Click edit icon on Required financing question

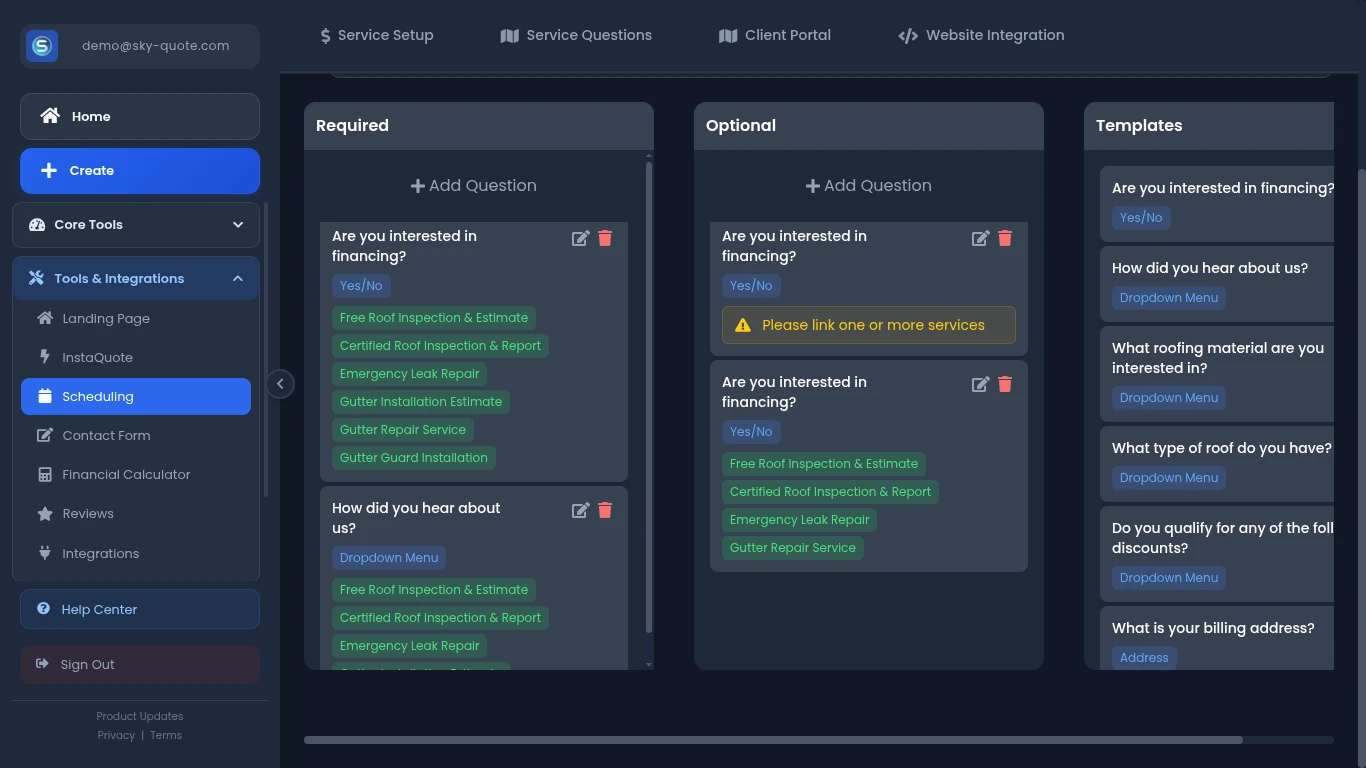click(x=580, y=238)
